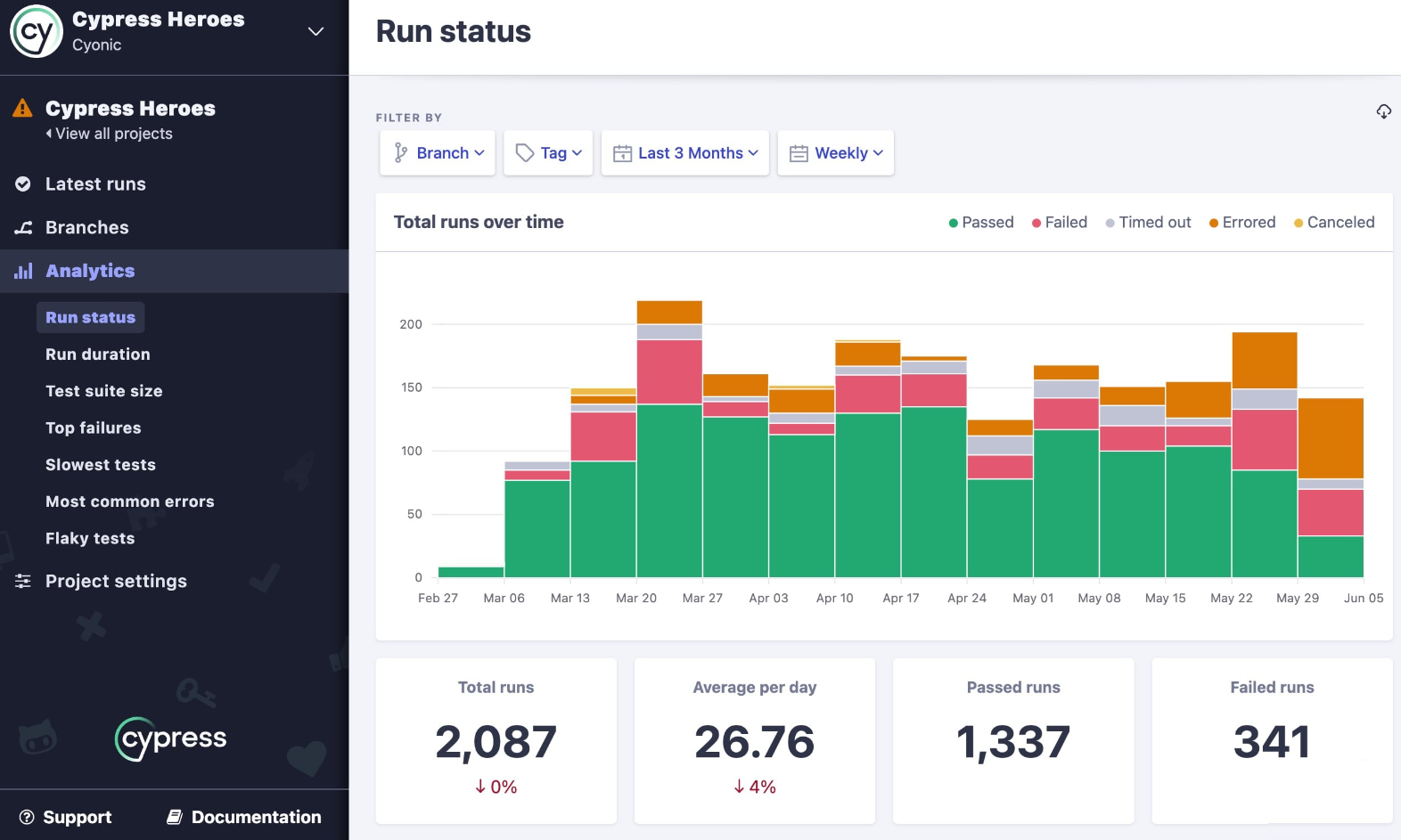Click the tag icon in filter
The image size is (1401, 840).
525,153
